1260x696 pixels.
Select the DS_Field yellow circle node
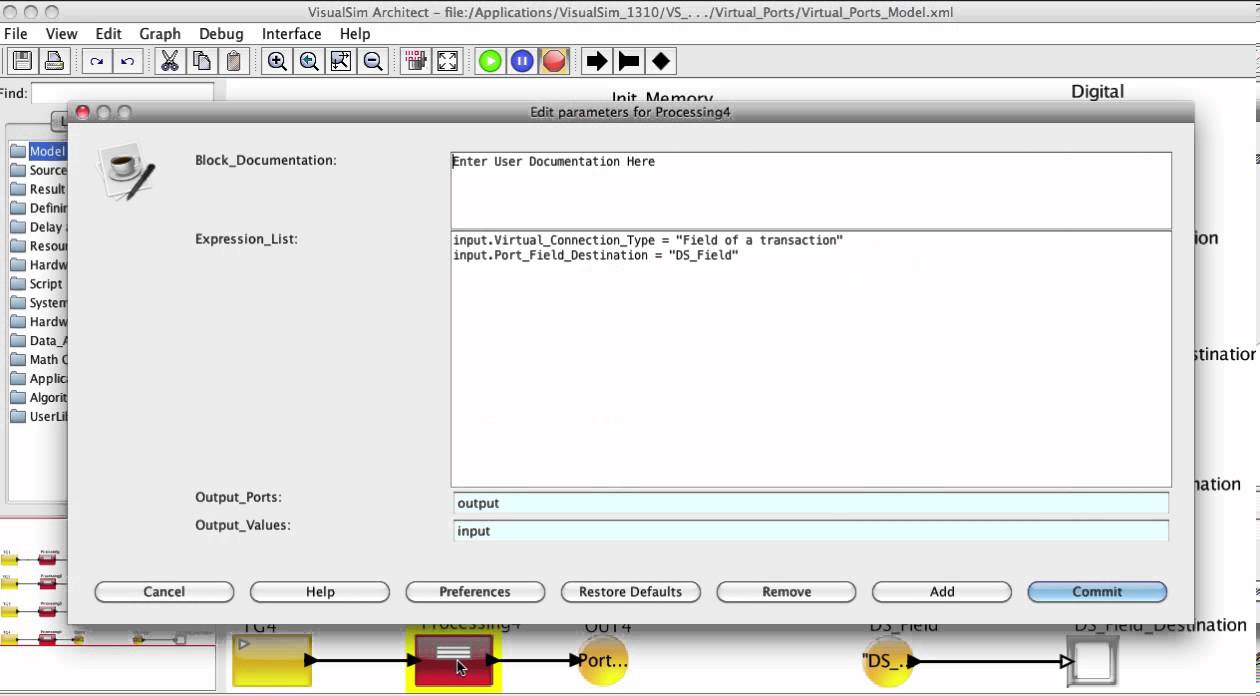click(x=887, y=660)
